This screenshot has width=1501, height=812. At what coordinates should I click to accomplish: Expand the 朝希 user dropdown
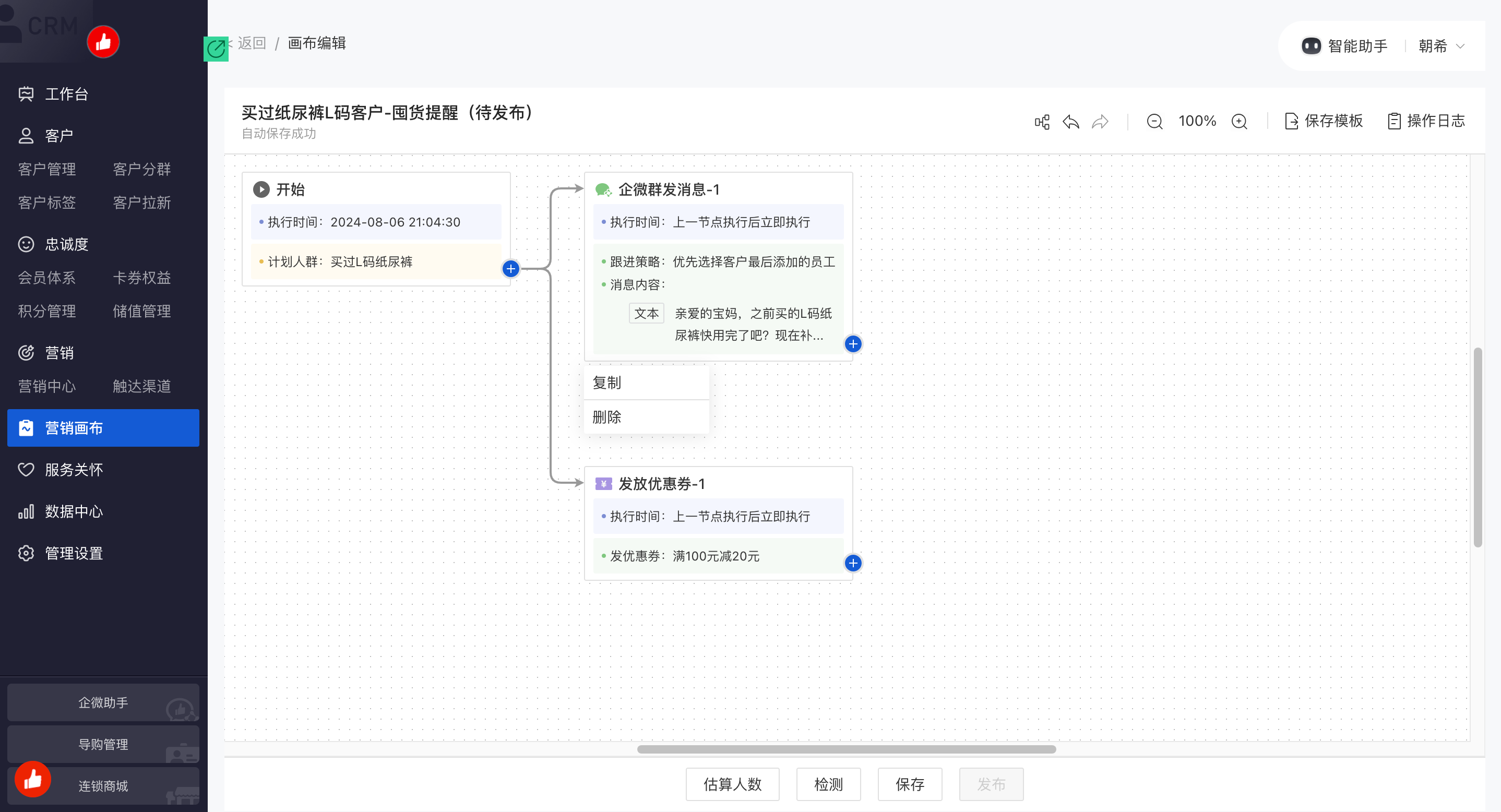(1441, 46)
